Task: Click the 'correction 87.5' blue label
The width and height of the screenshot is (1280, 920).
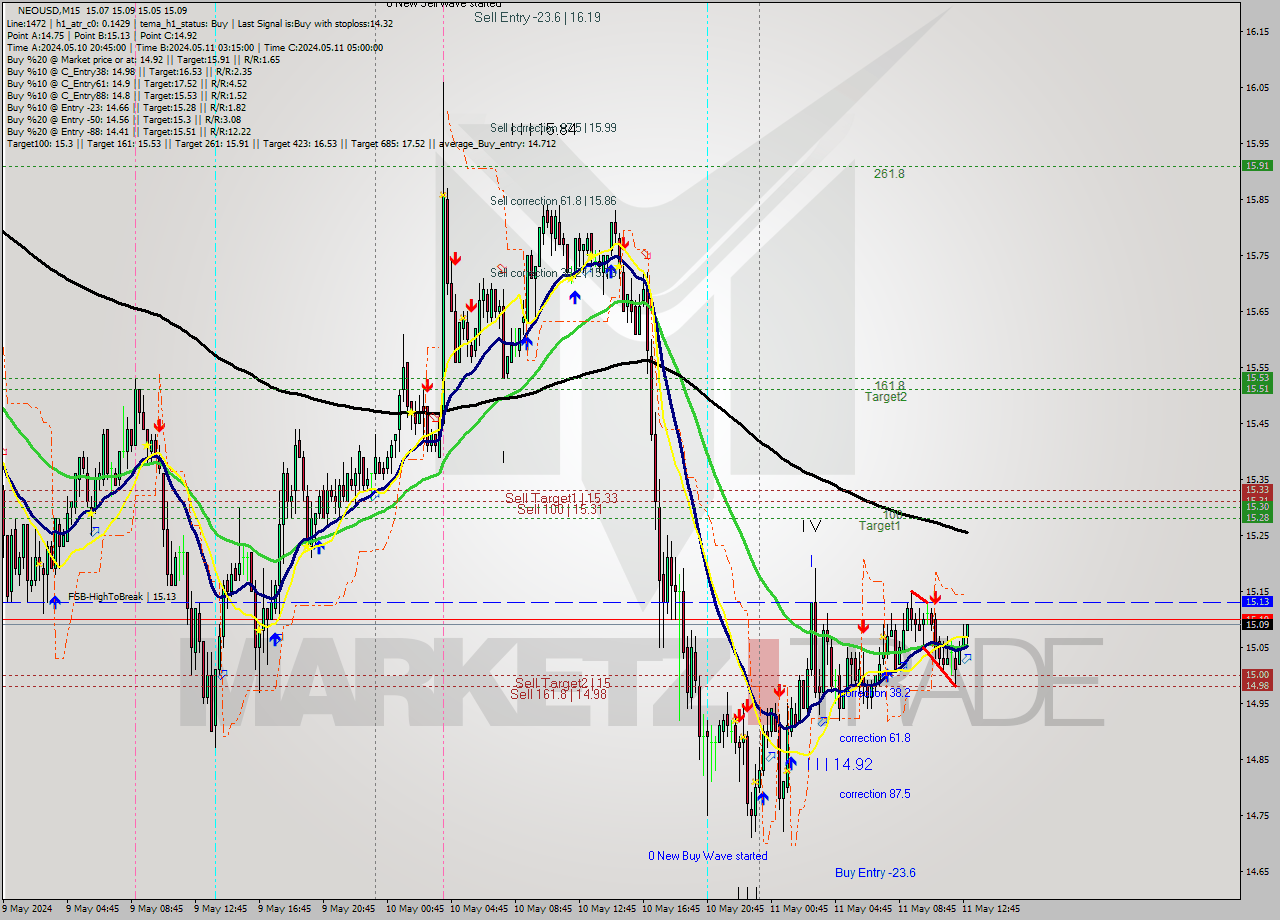Action: point(874,794)
